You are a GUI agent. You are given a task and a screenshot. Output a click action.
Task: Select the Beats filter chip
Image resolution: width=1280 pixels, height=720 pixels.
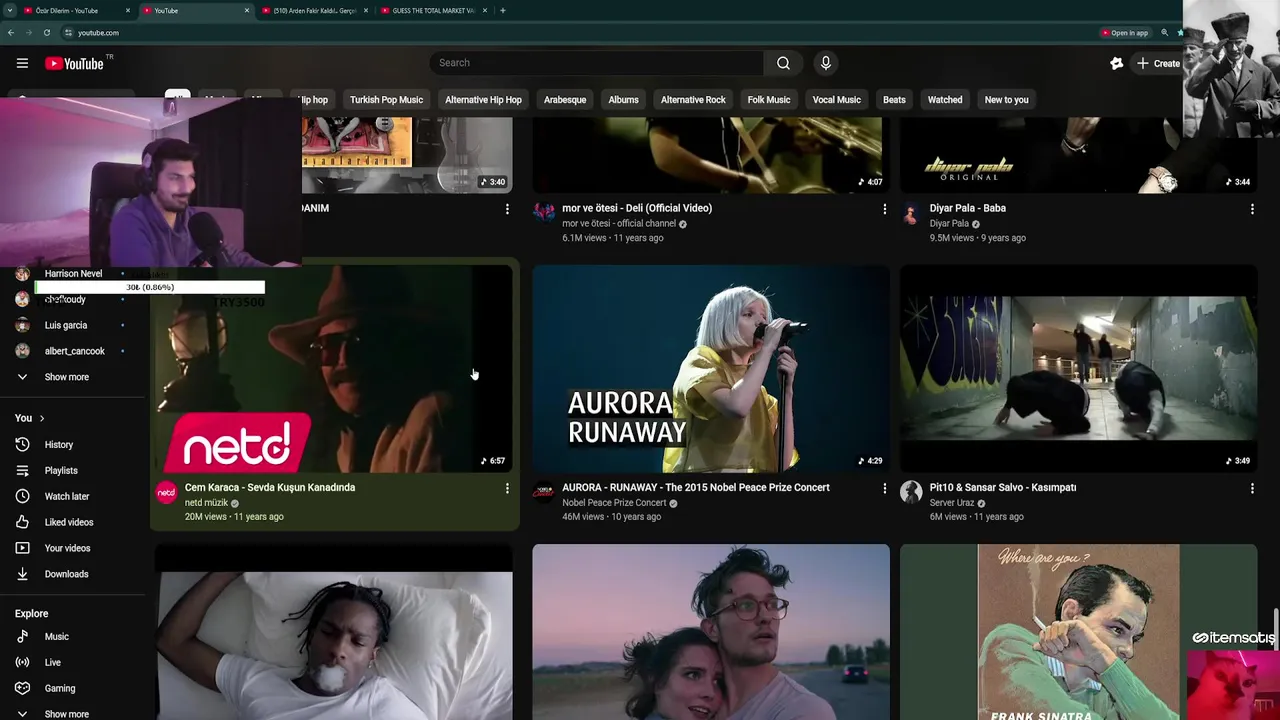(894, 100)
